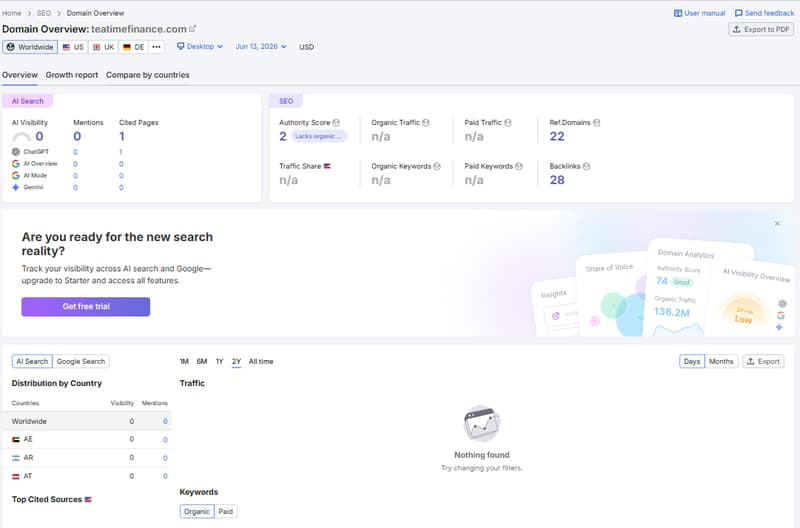Select 2Y time range
Screen dimensions: 800x528
click(x=236, y=361)
